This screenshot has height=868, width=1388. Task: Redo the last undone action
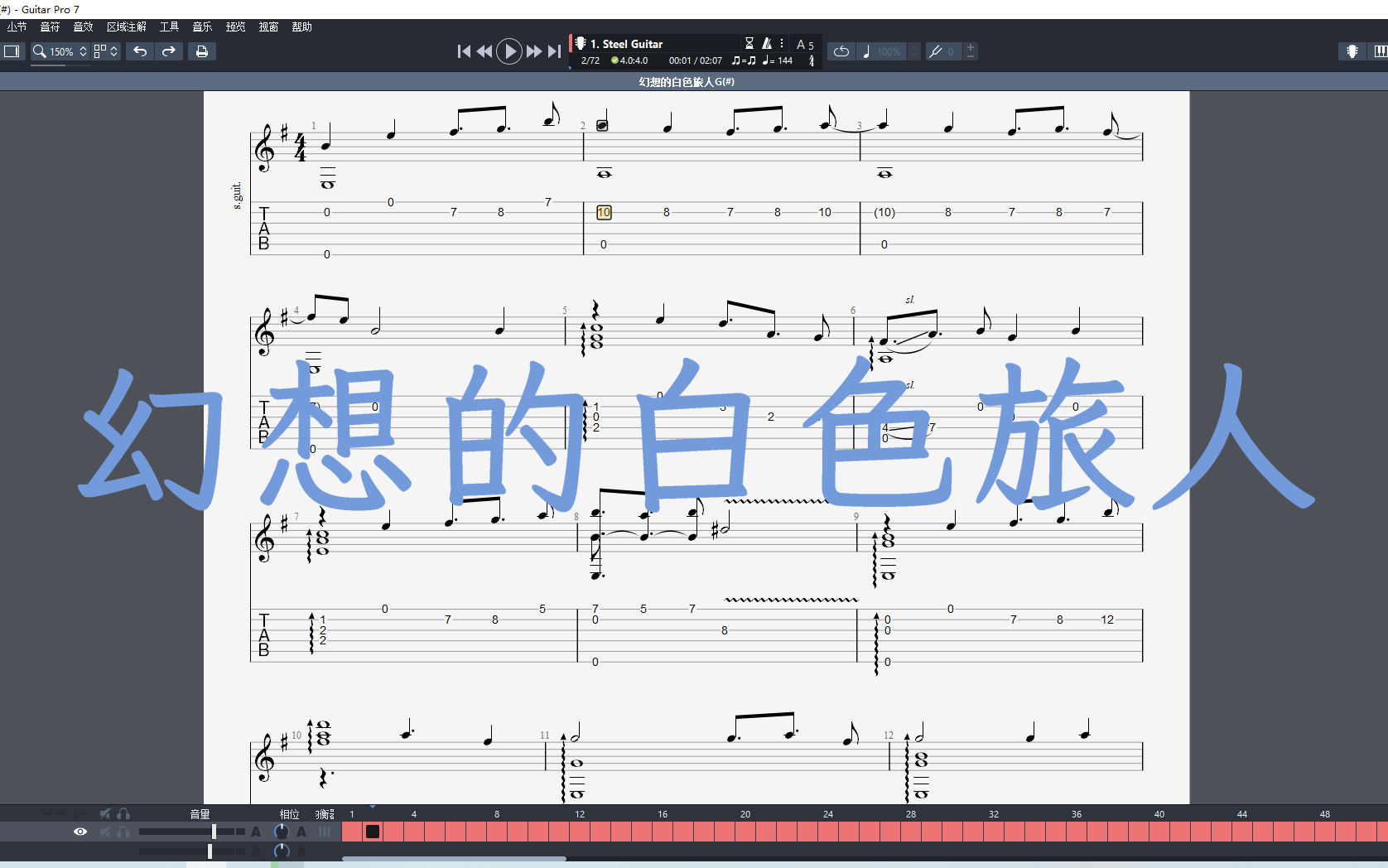coord(168,51)
